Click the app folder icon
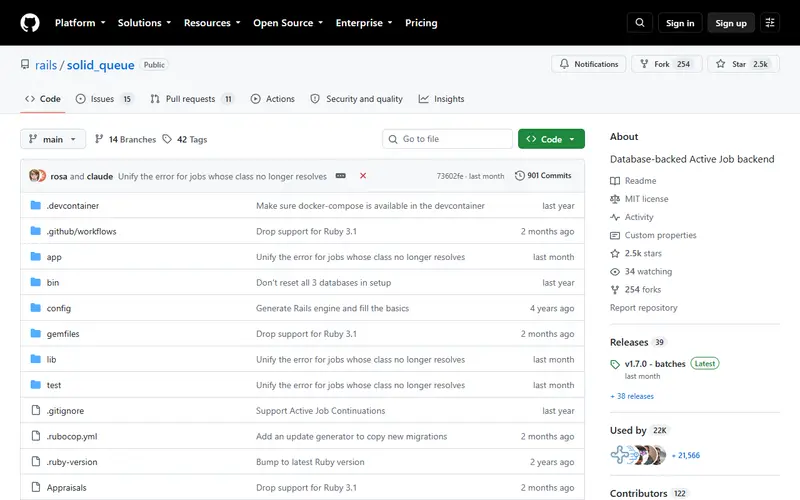The image size is (800, 500). 35,257
